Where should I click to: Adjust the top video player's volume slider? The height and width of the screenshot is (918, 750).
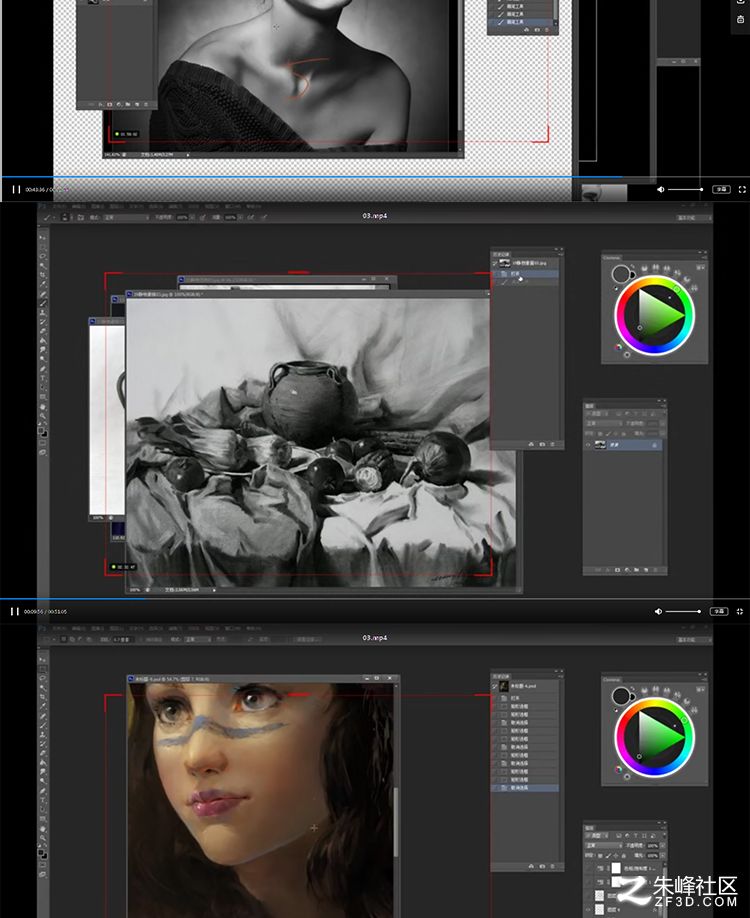tap(685, 189)
